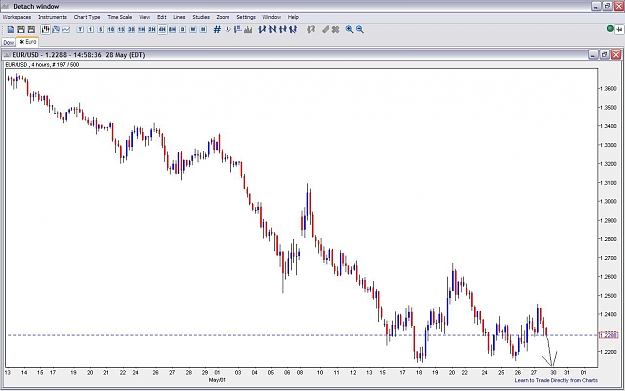Image resolution: width=625 pixels, height=391 pixels.
Task: Open the Chart Type menu
Action: coord(87,17)
